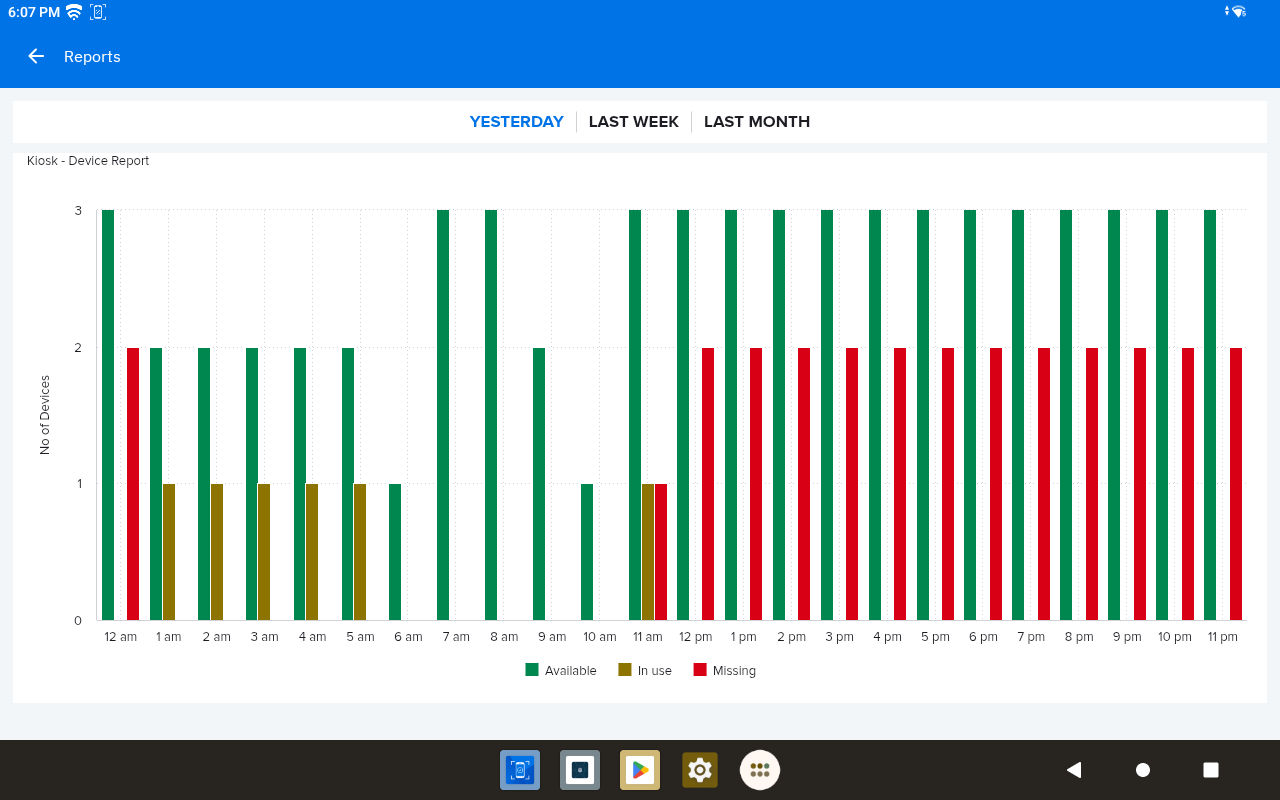Viewport: 1280px width, 800px height.
Task: Click the red Missing bar at 12 am
Action: 133,484
